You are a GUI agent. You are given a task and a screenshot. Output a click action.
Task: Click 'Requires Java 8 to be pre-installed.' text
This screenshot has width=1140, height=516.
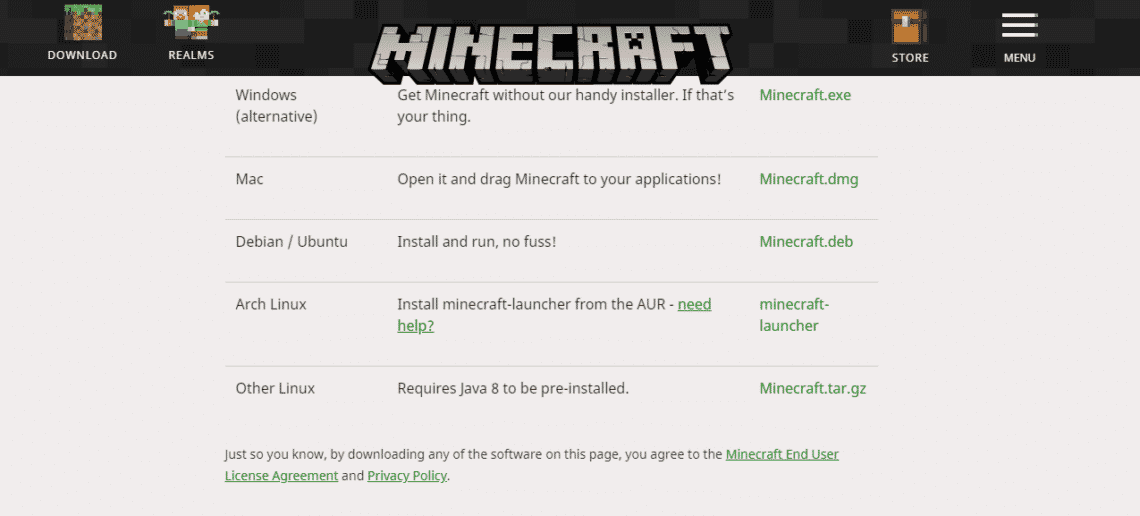point(513,388)
